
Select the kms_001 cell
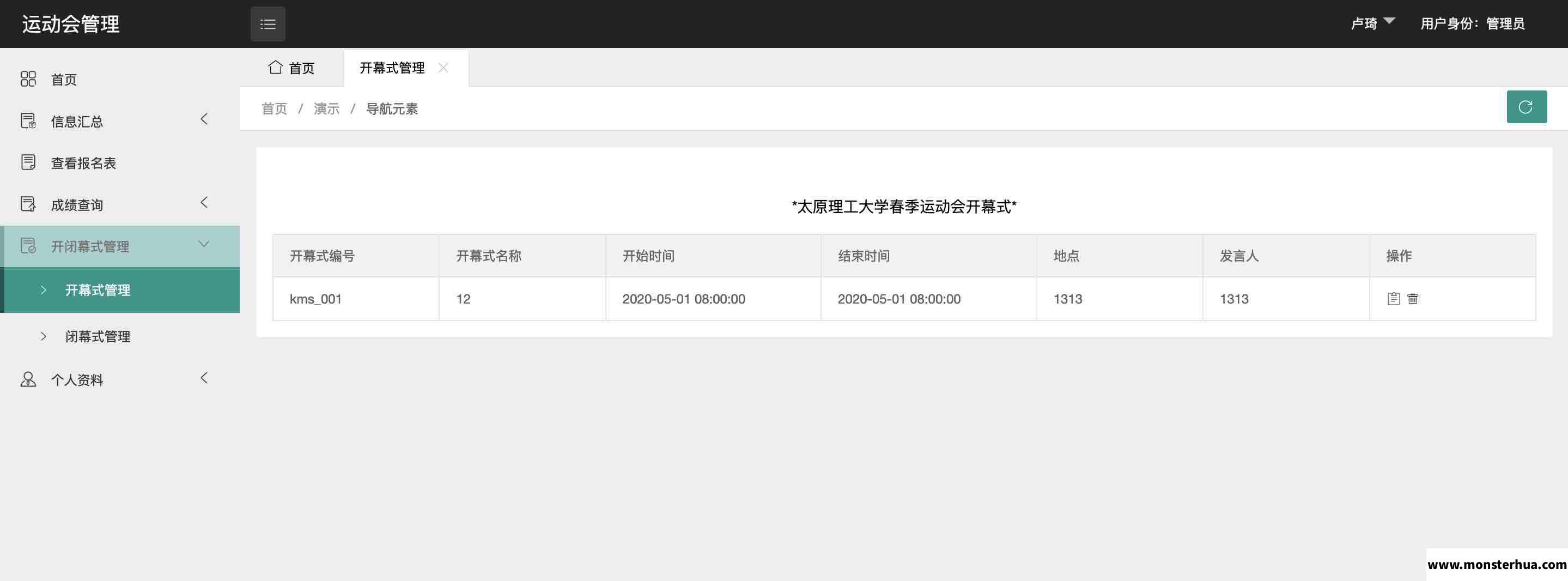356,299
